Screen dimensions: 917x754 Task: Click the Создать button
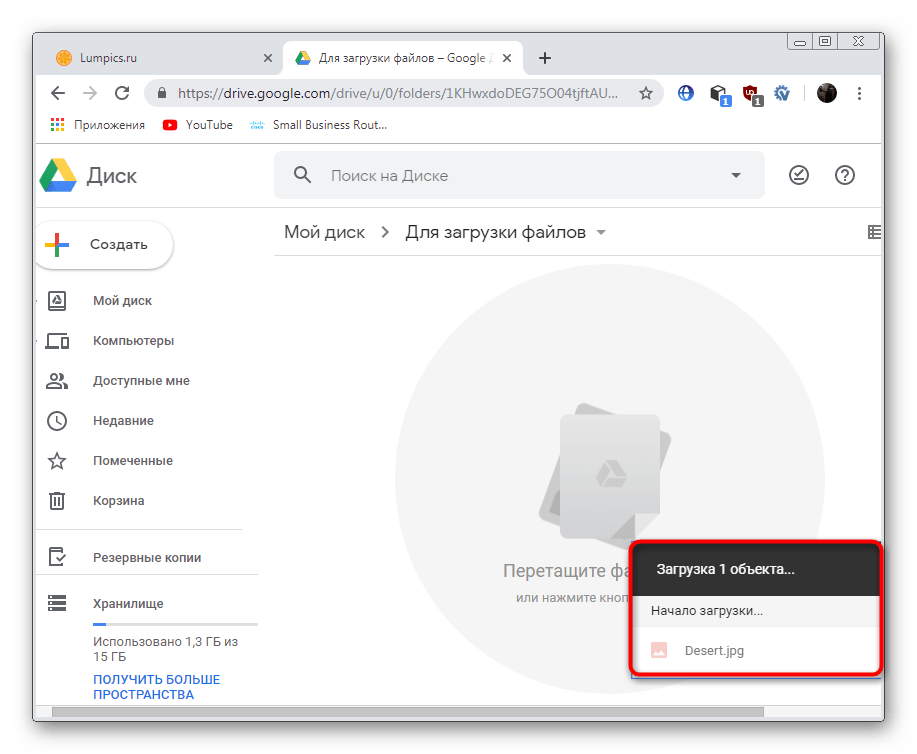(104, 245)
